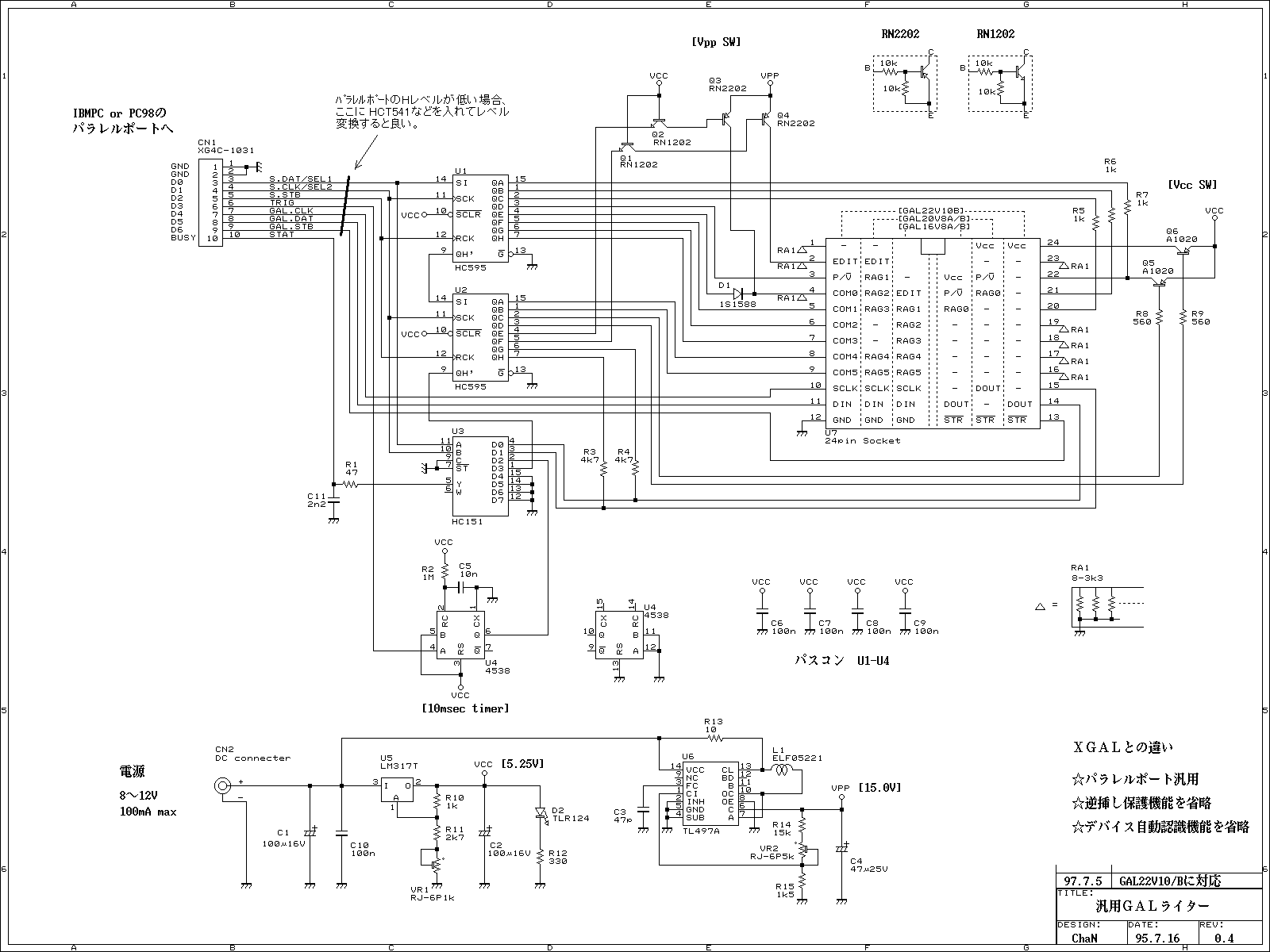
Task: Click the C4 47µ25V capacitor symbol
Action: click(x=841, y=849)
